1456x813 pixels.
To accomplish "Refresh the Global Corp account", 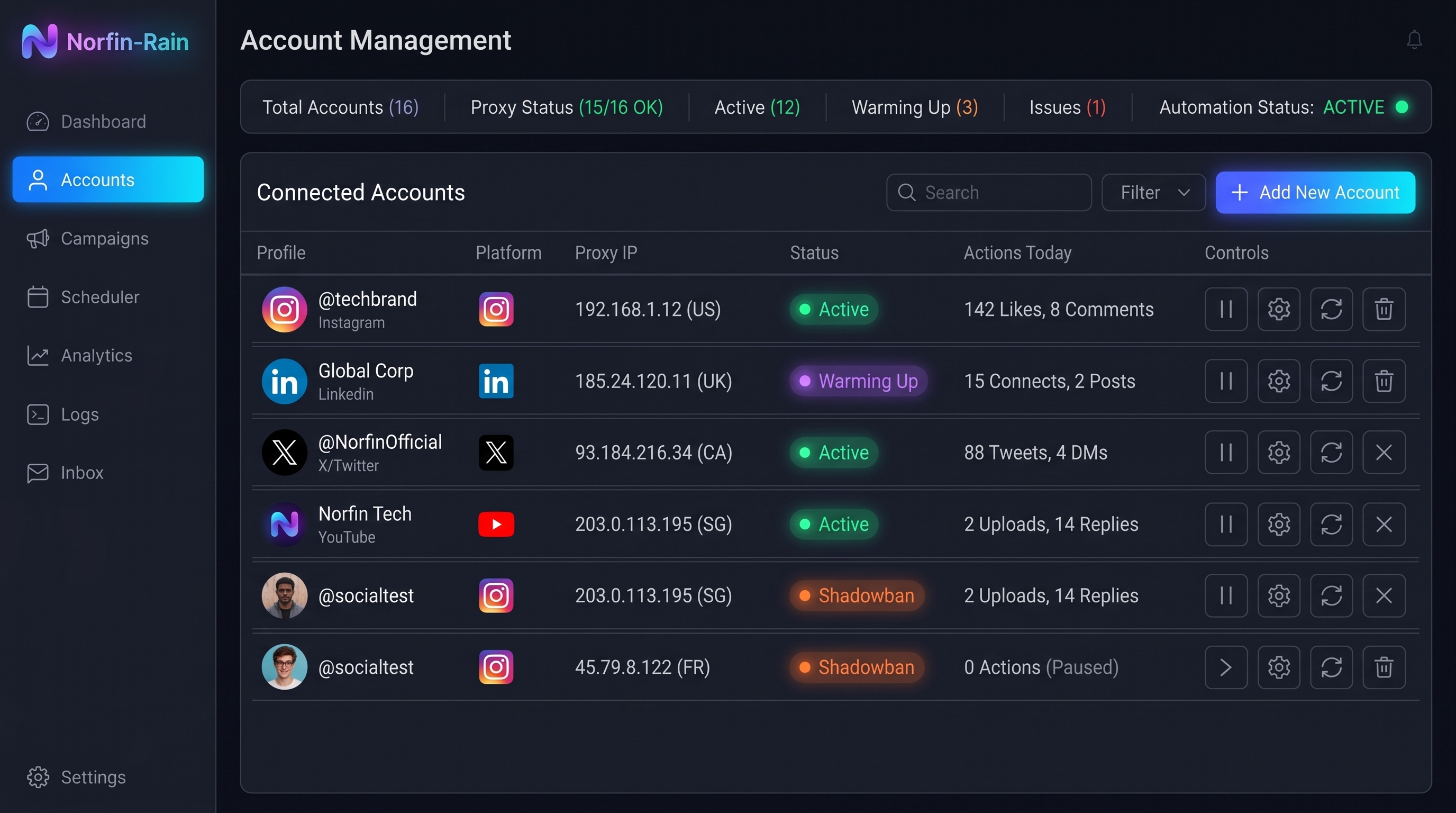I will [x=1331, y=381].
